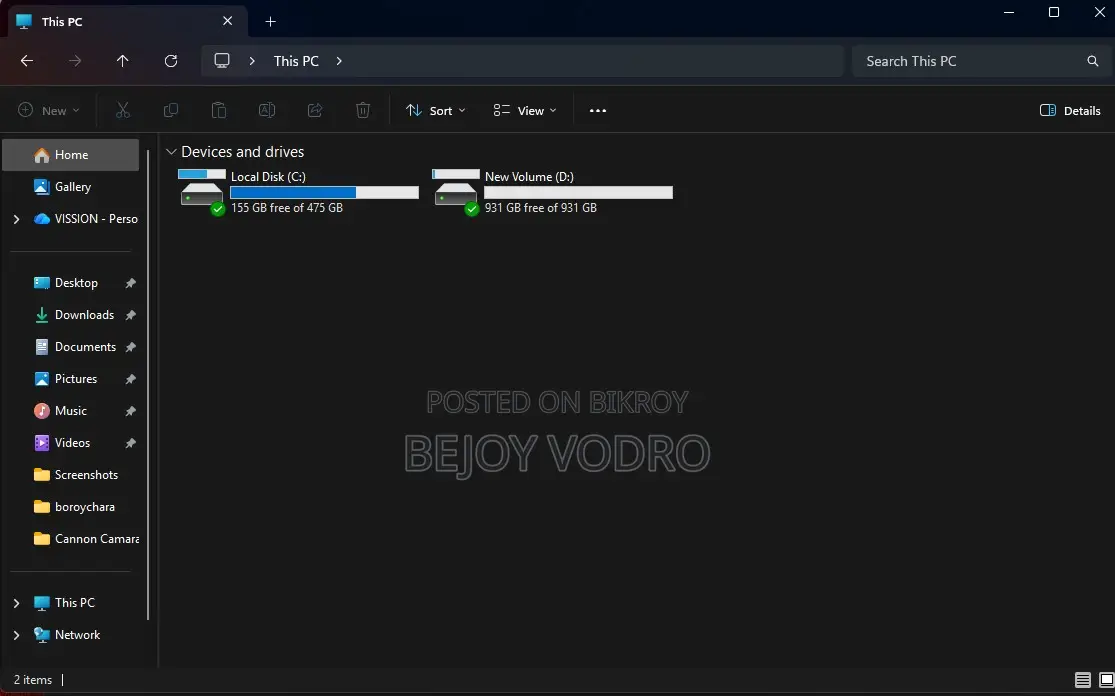The image size is (1115, 696).
Task: Close the This PC tab
Action: point(228,21)
